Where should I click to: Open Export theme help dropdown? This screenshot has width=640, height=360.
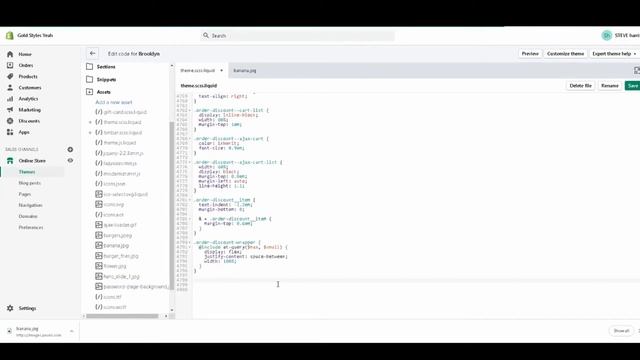click(x=614, y=53)
